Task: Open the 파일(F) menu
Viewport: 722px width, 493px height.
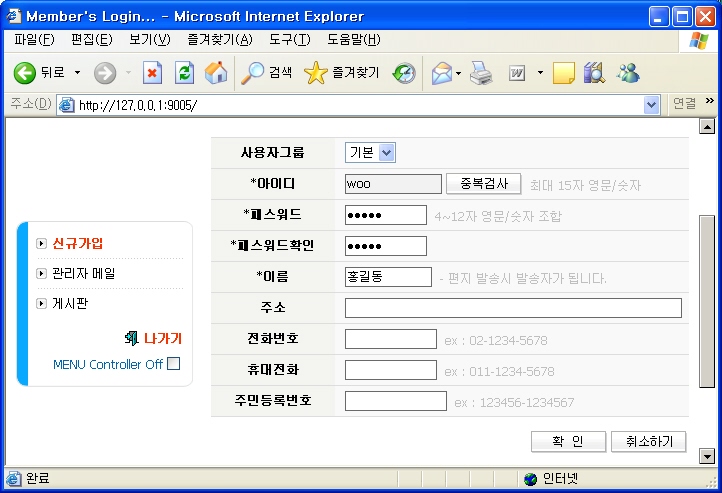Action: click(x=34, y=40)
